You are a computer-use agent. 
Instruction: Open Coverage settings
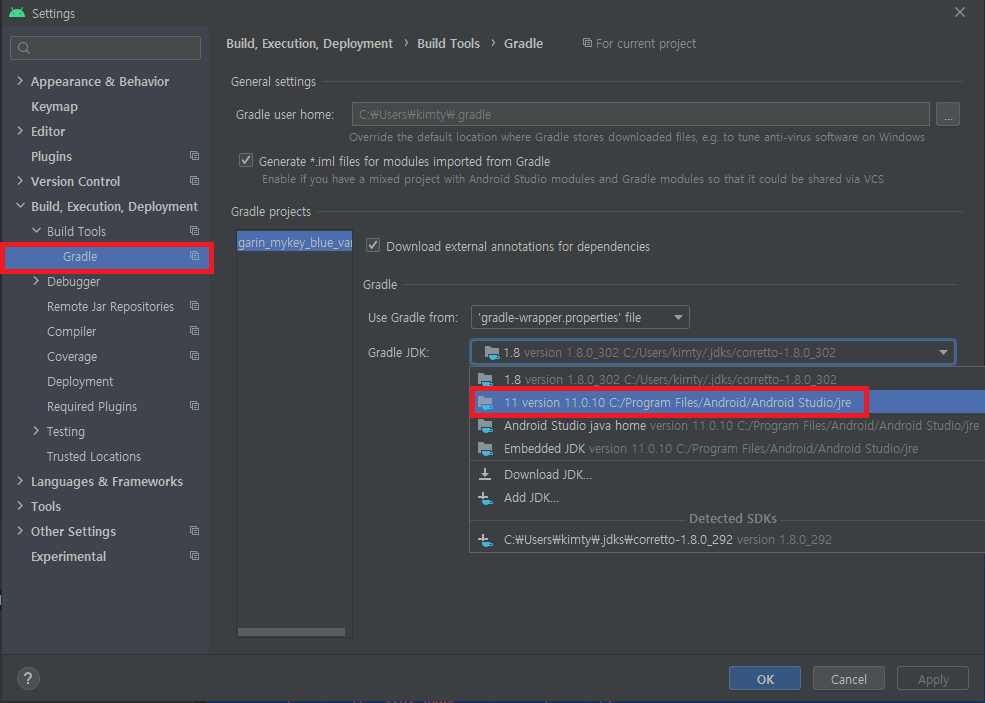(x=72, y=357)
